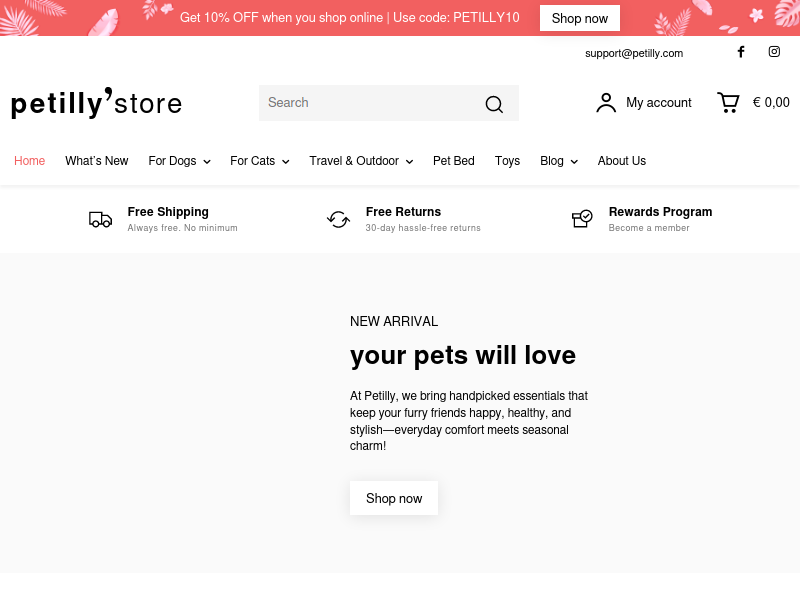Click the Free Returns heading

point(403,212)
